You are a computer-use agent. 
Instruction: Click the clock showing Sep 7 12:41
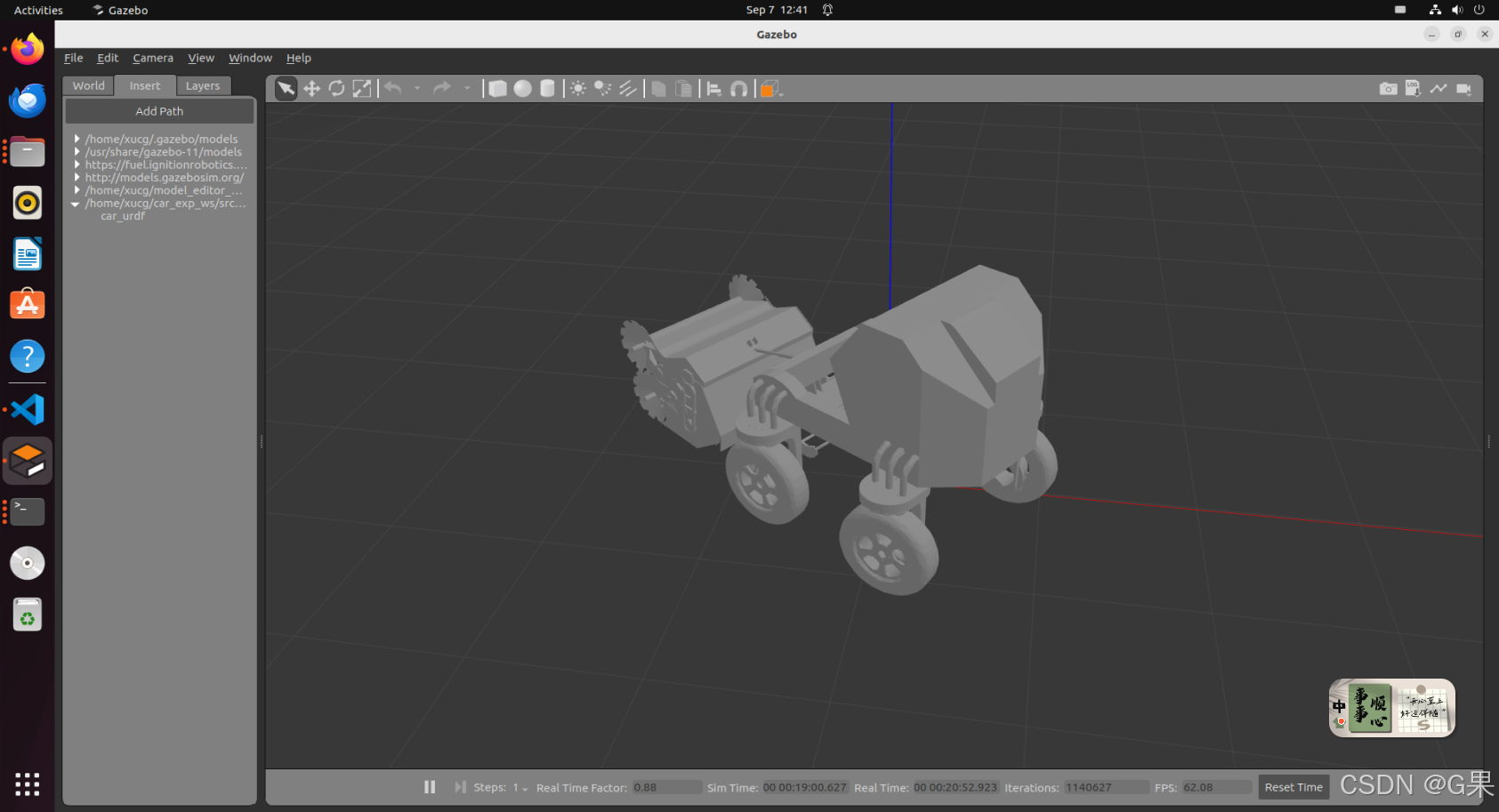pos(777,10)
